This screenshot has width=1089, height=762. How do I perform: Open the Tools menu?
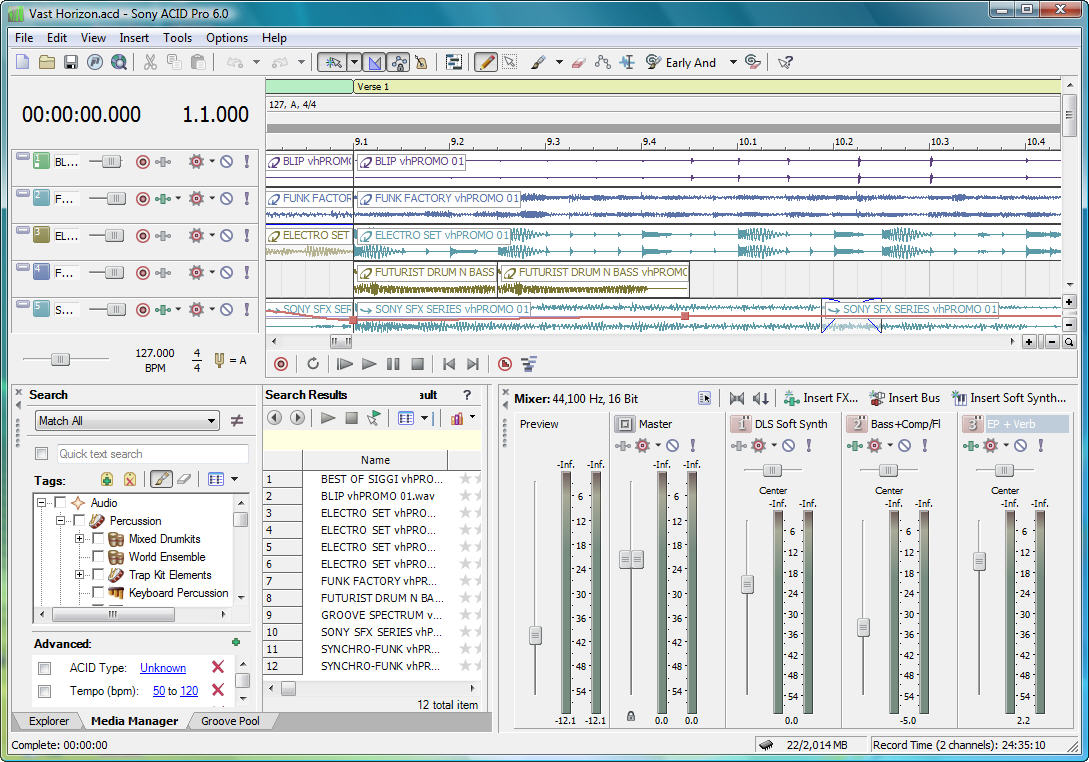coord(177,38)
